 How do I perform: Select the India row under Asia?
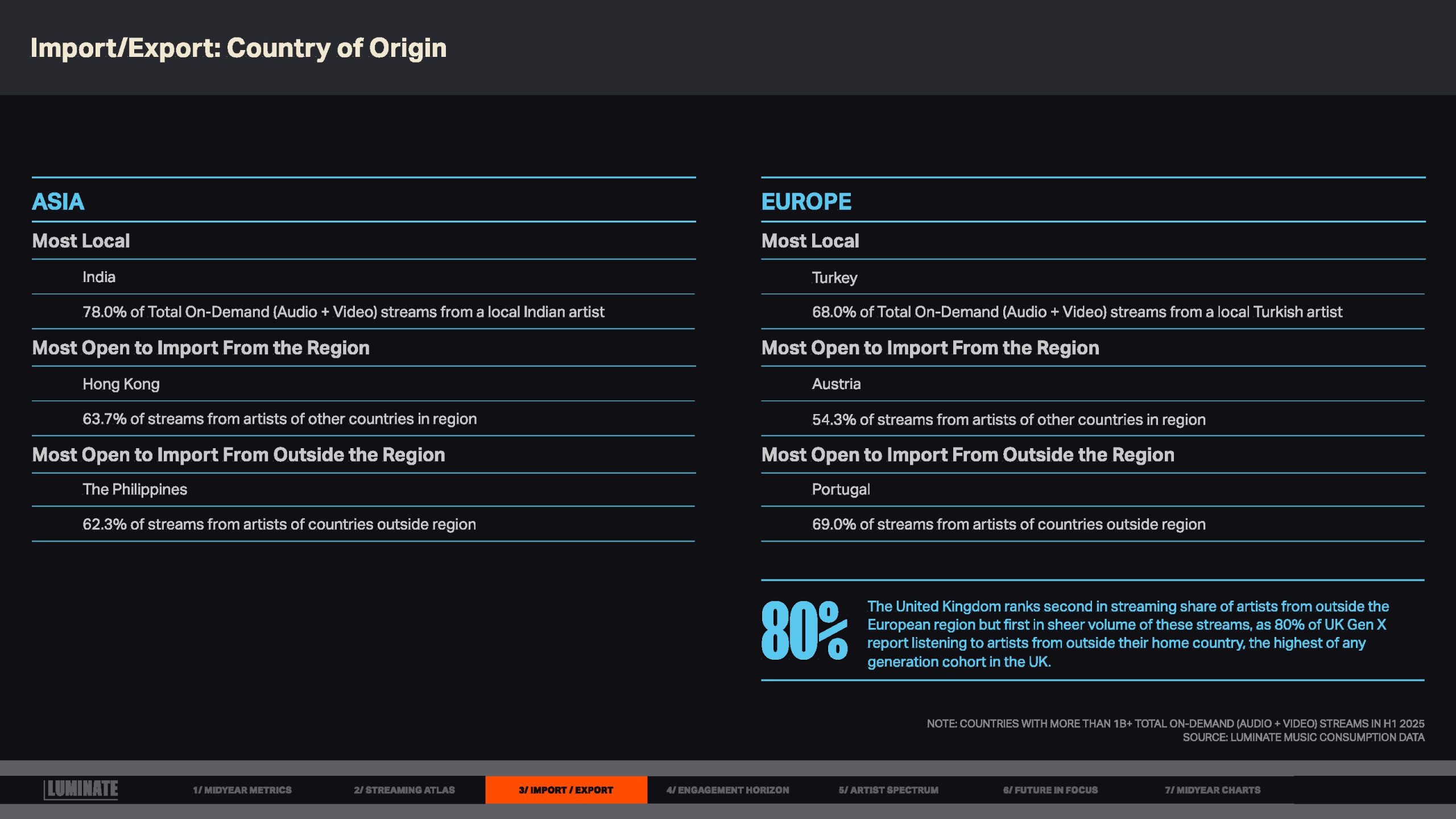click(x=99, y=277)
